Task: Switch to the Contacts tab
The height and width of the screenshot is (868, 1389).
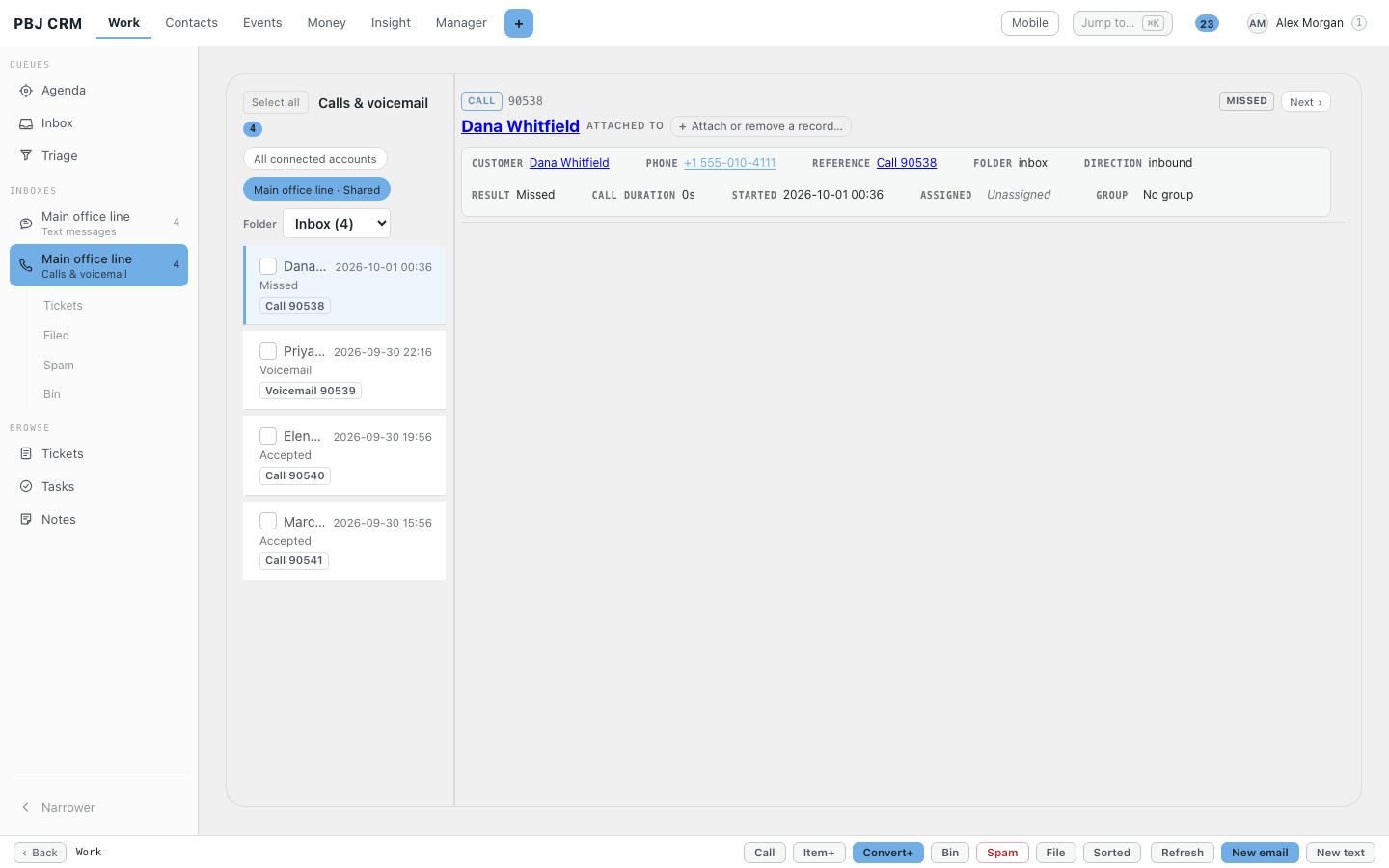Action: (192, 23)
